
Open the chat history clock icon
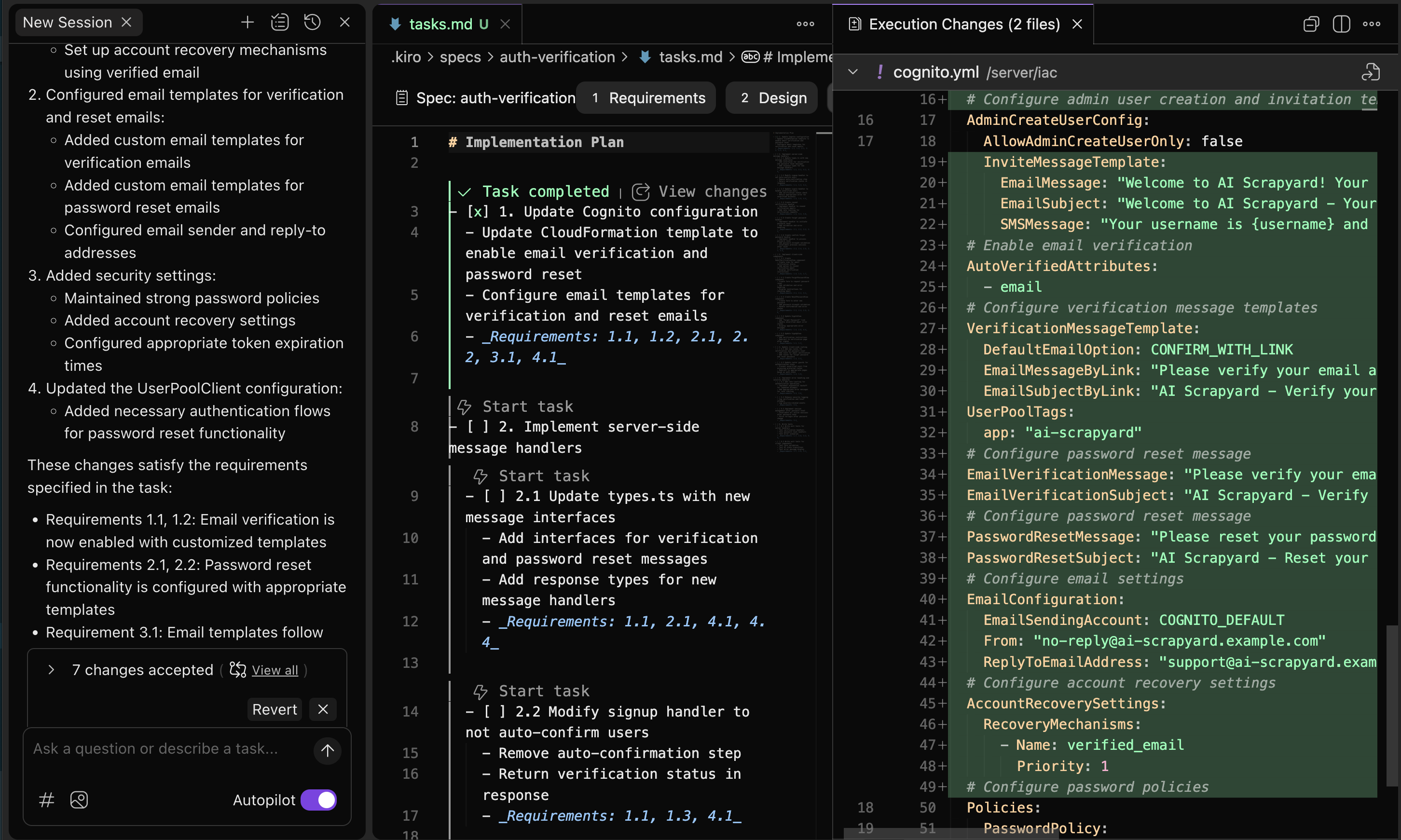(x=312, y=23)
